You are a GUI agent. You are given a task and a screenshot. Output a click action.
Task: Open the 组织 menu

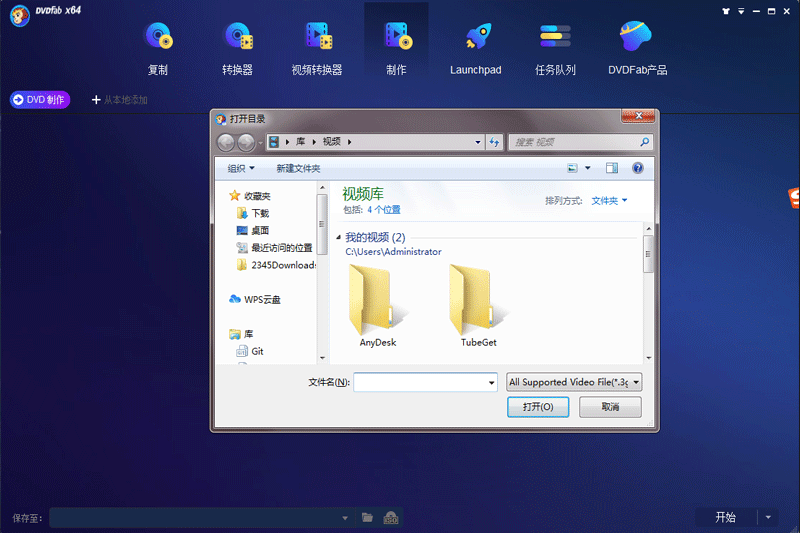click(241, 168)
